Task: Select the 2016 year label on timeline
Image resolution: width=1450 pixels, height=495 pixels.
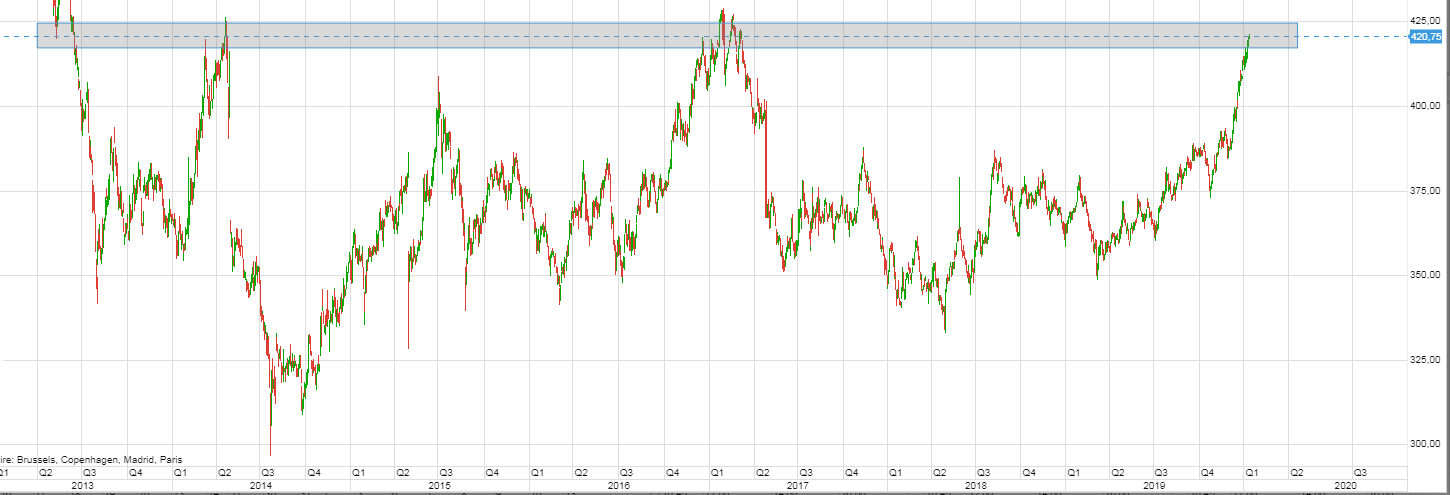Action: [619, 485]
